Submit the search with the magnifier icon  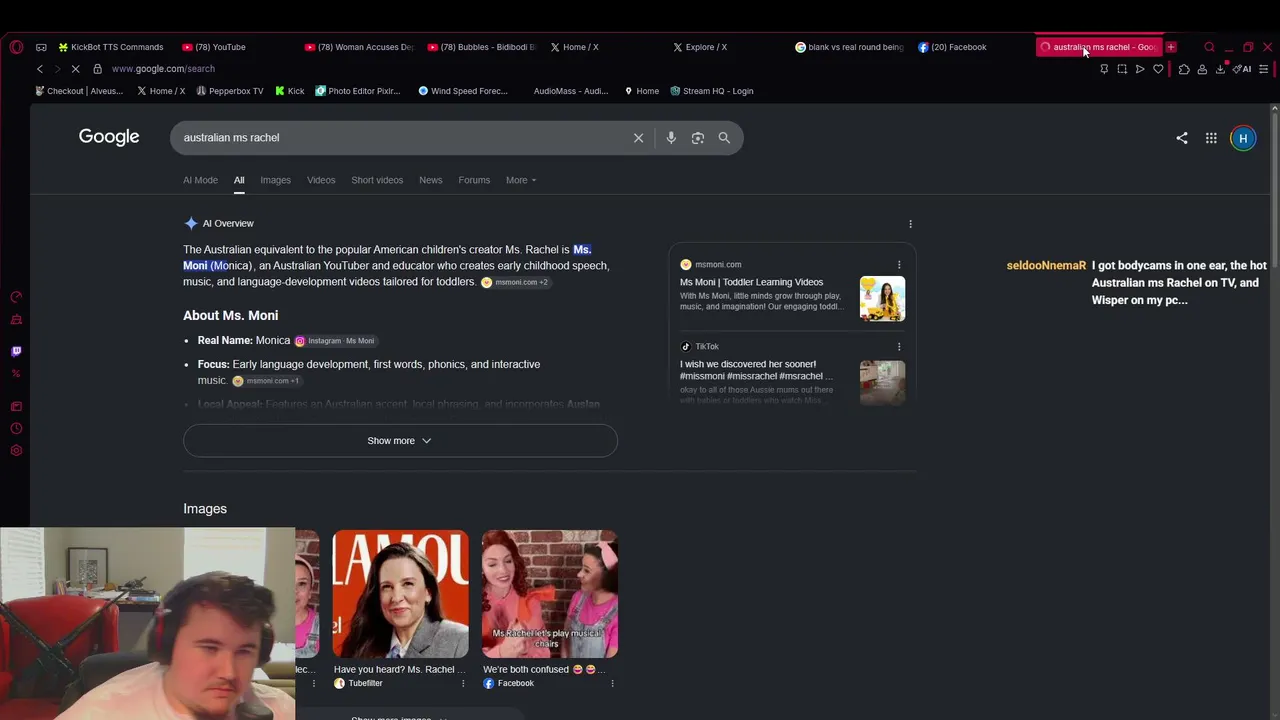[x=724, y=138]
